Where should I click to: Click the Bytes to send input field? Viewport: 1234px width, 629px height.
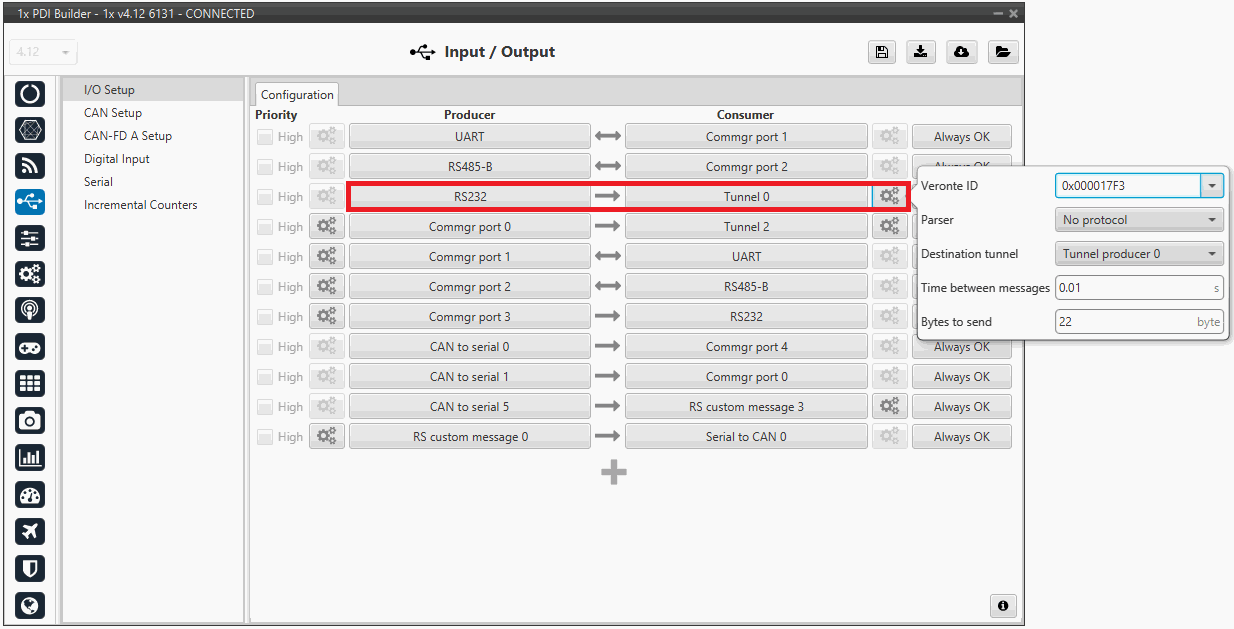click(x=1125, y=322)
